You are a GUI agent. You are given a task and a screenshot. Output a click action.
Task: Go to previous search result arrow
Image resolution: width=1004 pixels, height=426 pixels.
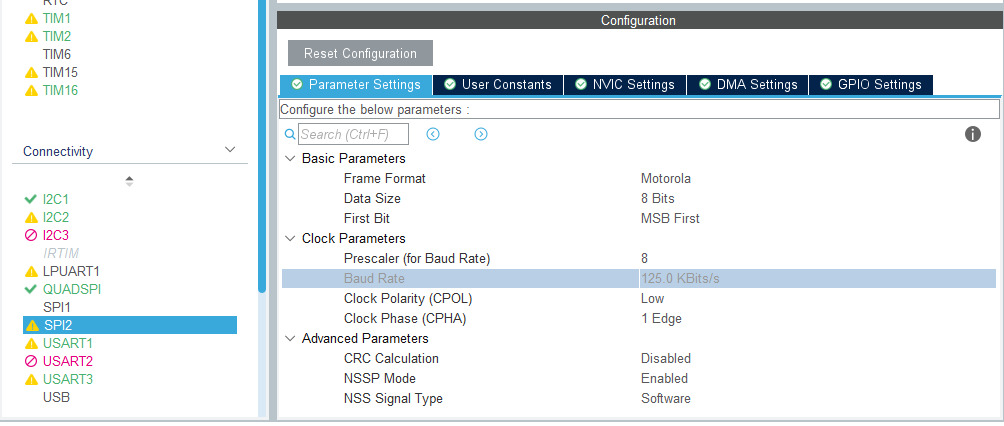click(x=433, y=134)
